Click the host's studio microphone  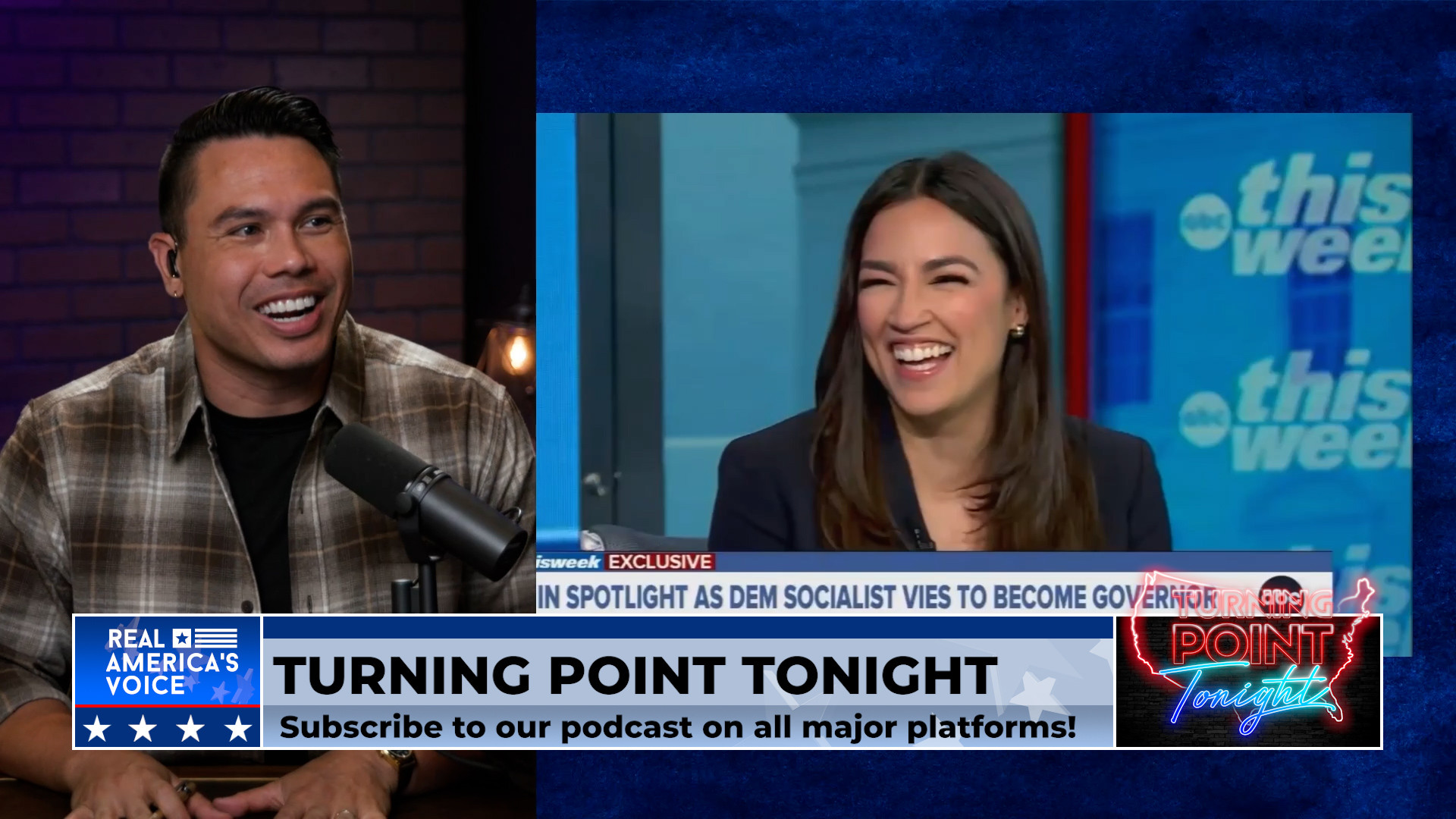(x=425, y=502)
